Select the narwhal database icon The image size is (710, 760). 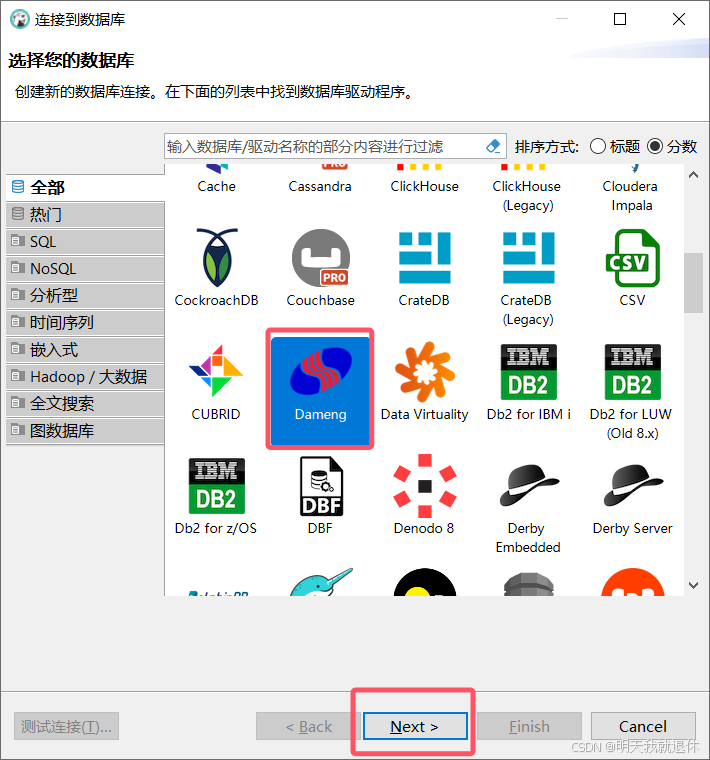(x=320, y=582)
